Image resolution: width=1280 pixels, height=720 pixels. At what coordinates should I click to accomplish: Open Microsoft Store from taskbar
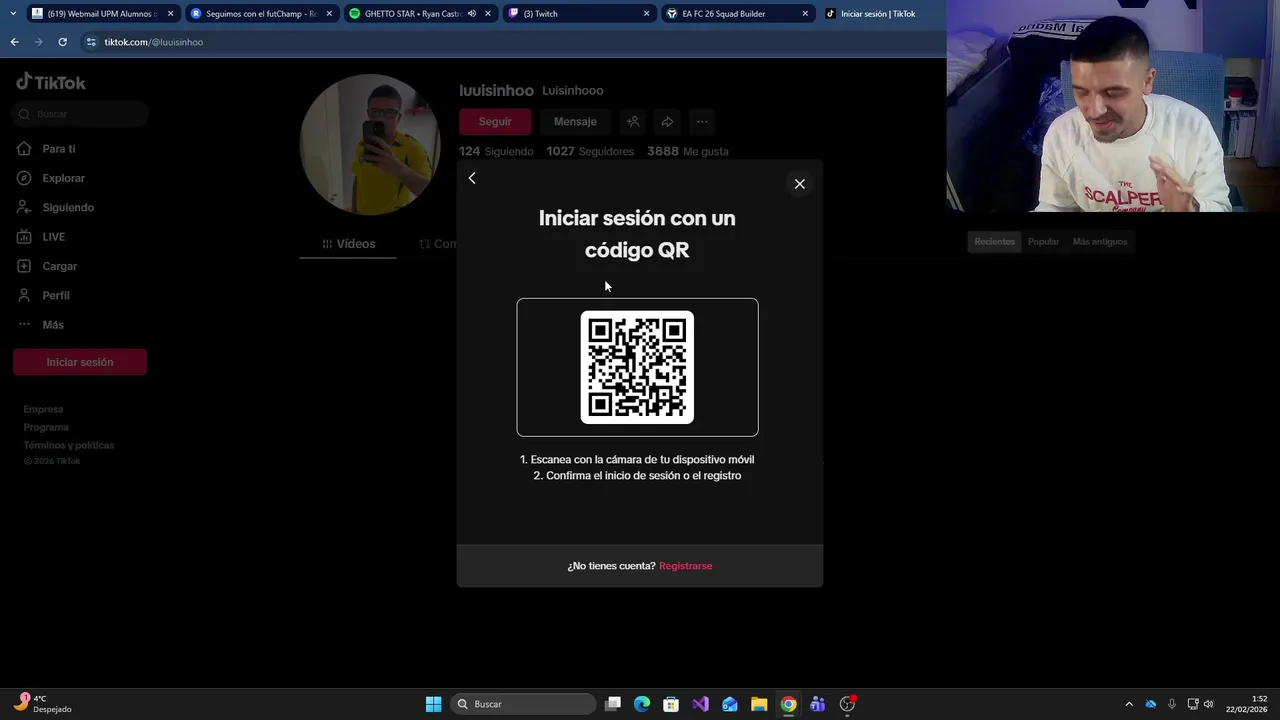(x=671, y=704)
